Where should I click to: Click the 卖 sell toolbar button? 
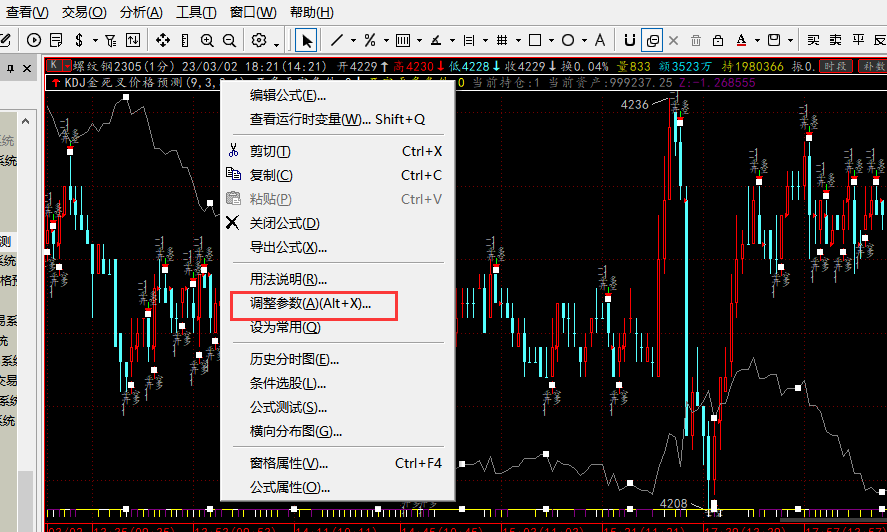836,40
